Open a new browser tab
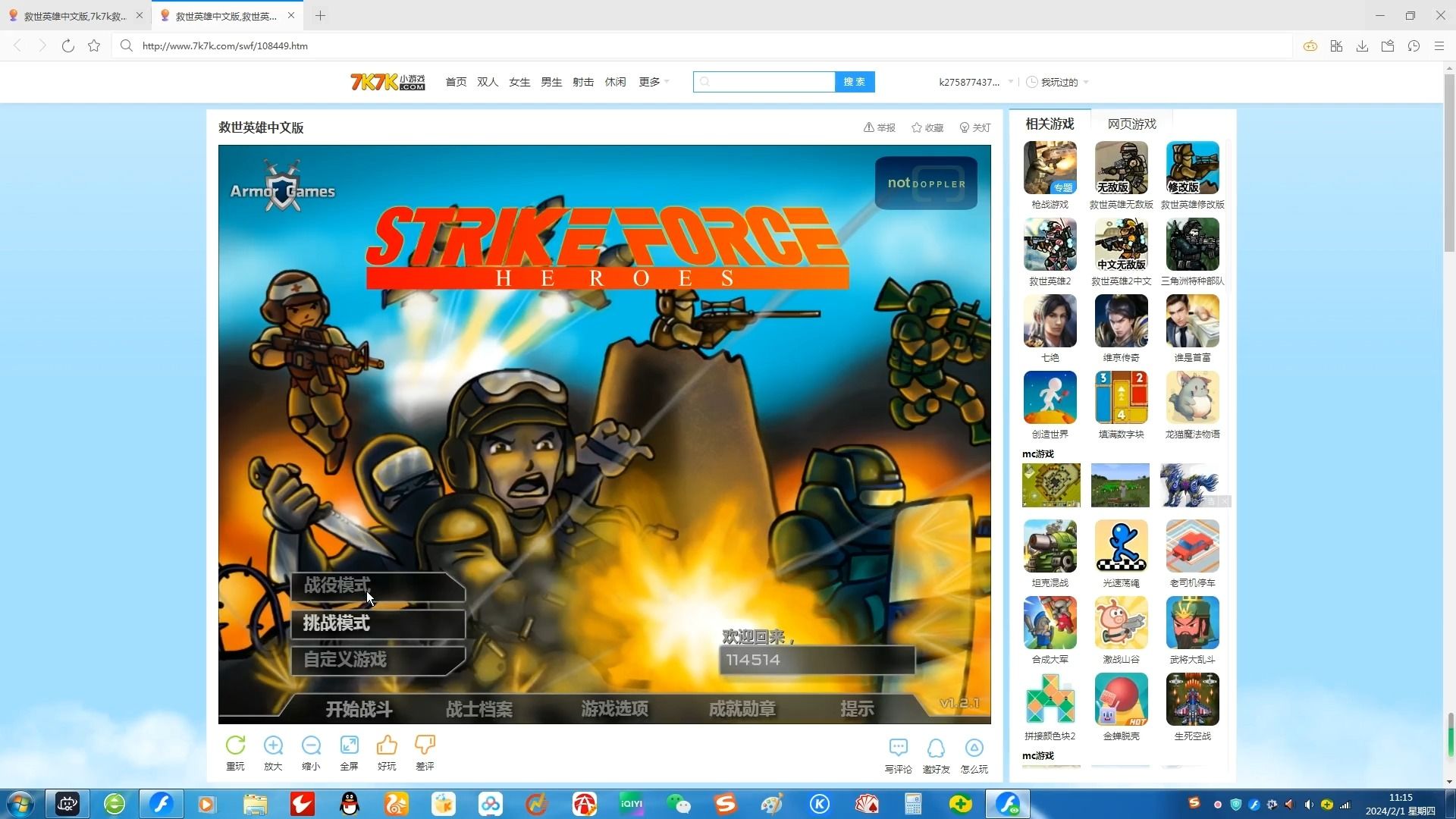 [x=320, y=15]
